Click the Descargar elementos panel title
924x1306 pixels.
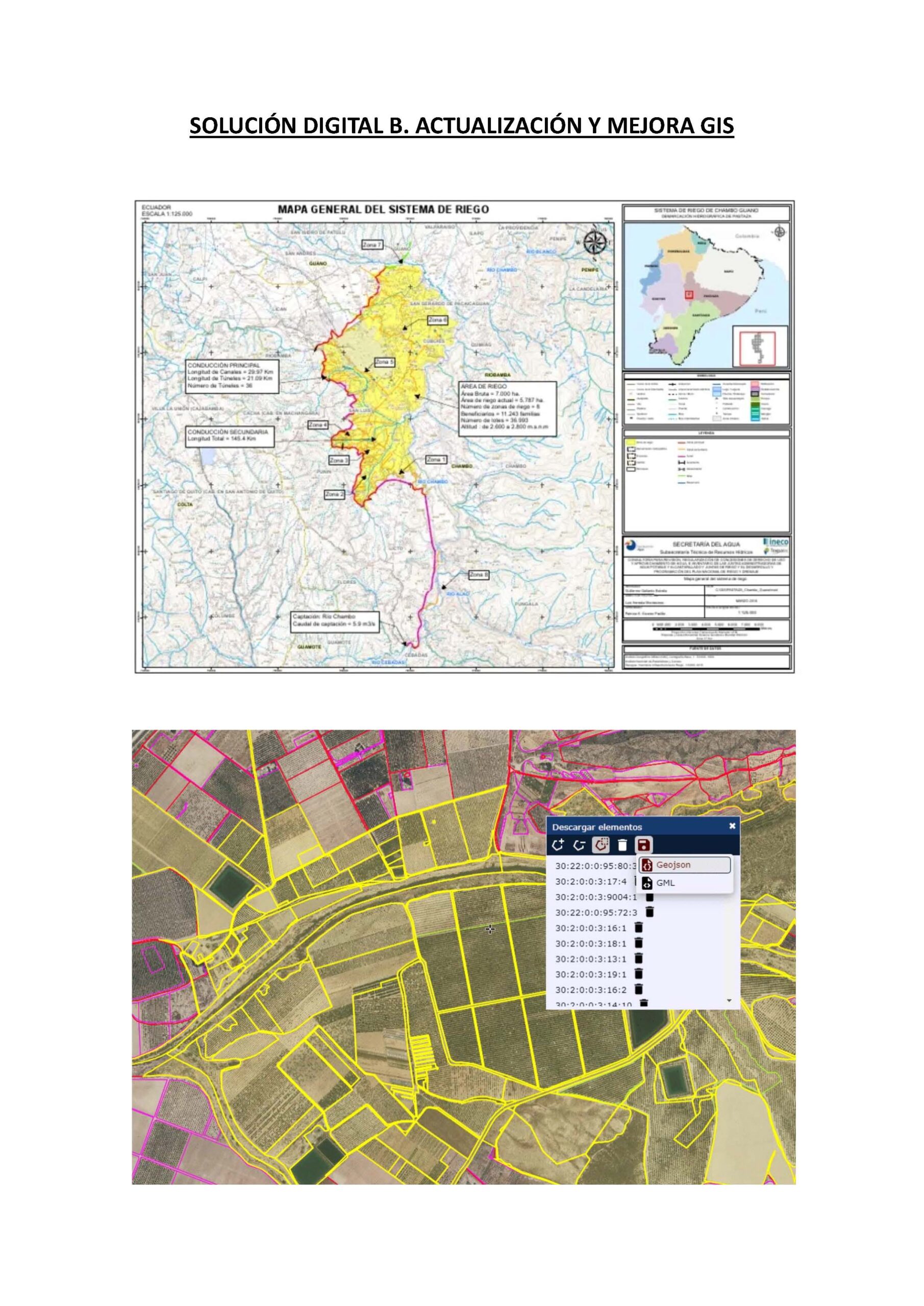tap(597, 827)
